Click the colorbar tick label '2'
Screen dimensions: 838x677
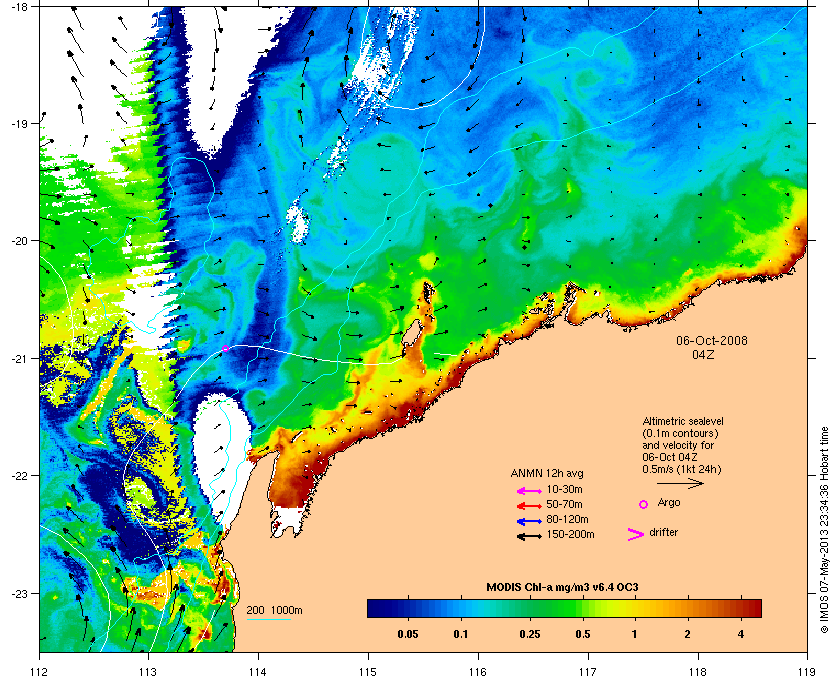(687, 634)
